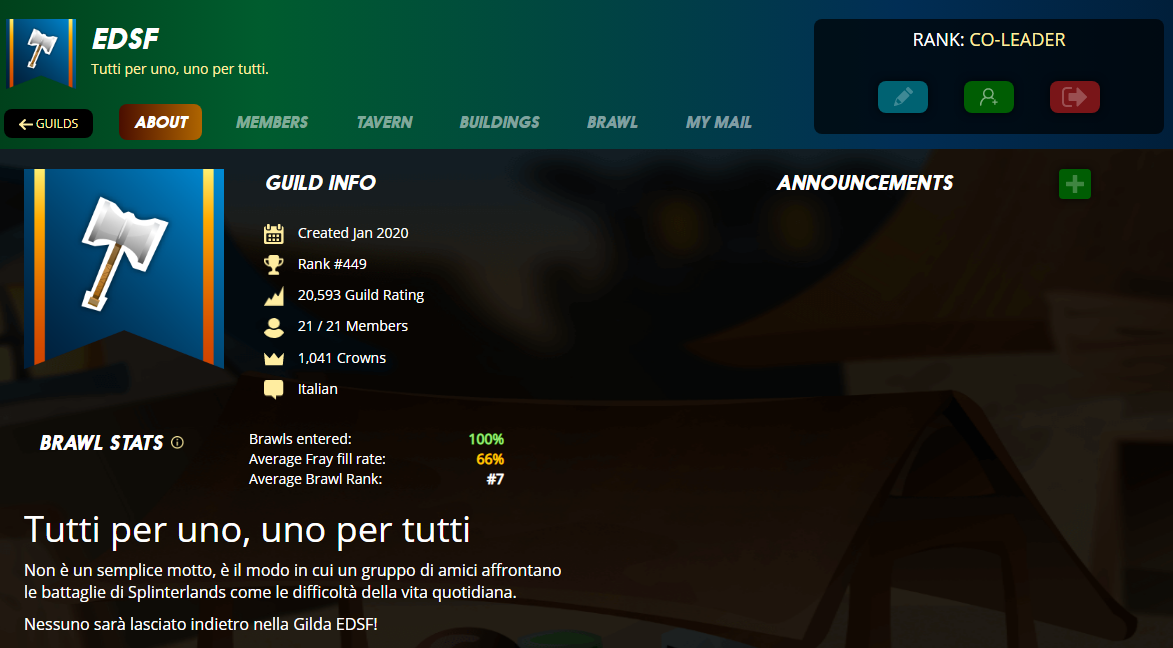Click the large axe guild banner
Screen dimensions: 1173x648
(x=124, y=269)
